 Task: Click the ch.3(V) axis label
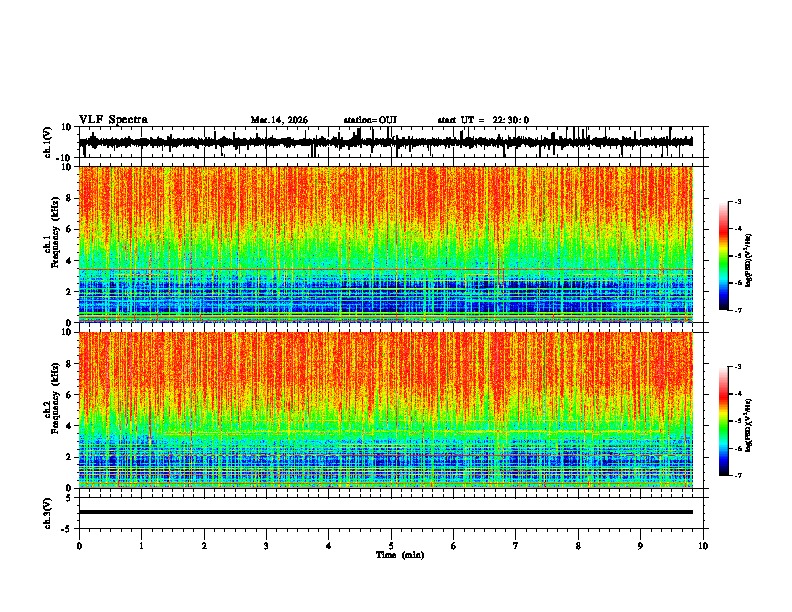point(48,513)
